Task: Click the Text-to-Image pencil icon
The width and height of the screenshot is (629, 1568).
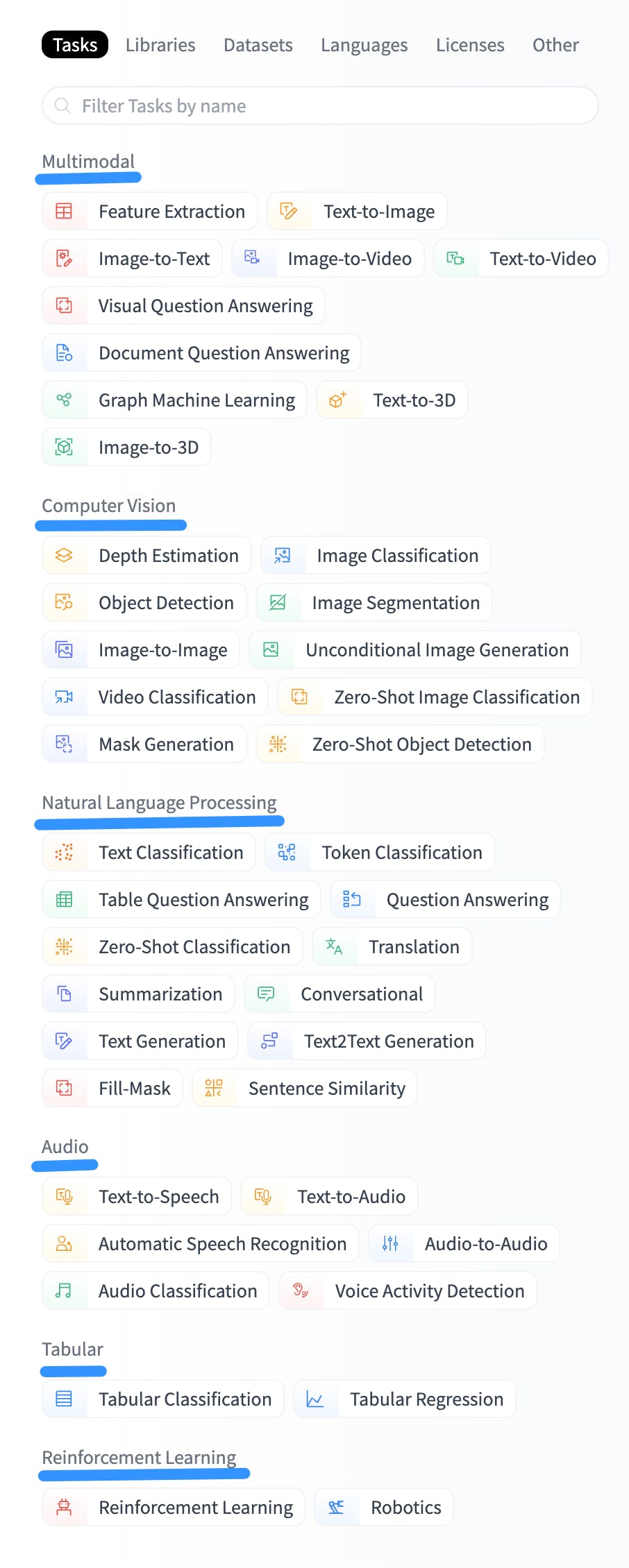Action: click(x=289, y=212)
